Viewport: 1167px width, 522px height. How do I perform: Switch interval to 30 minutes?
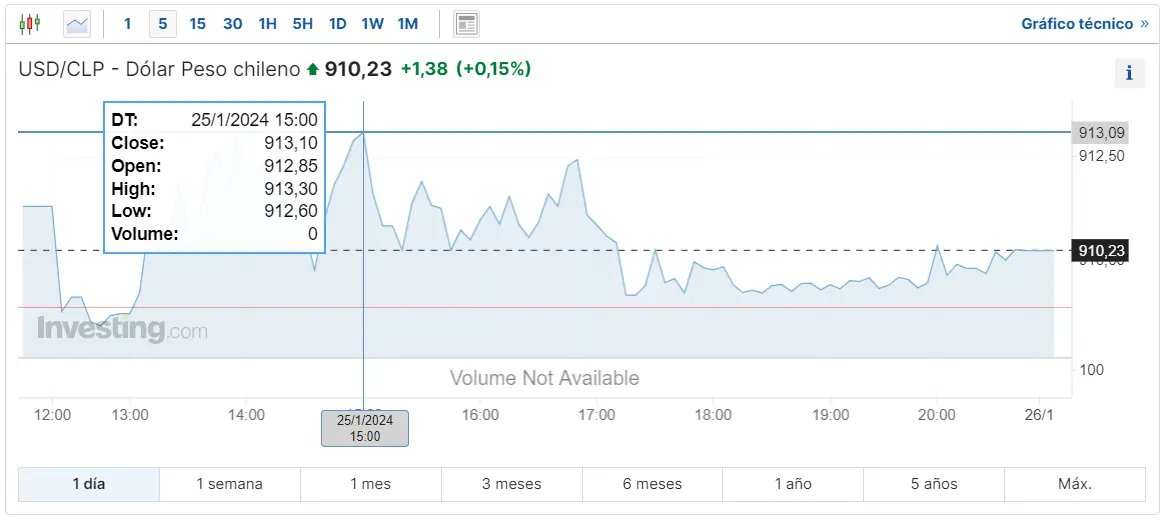coord(232,24)
